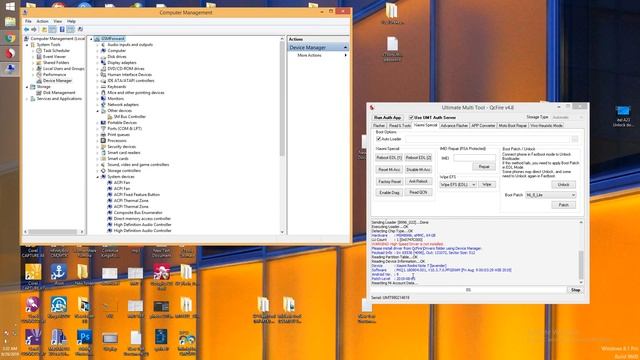Open the View menu

pyautogui.click(x=58, y=21)
